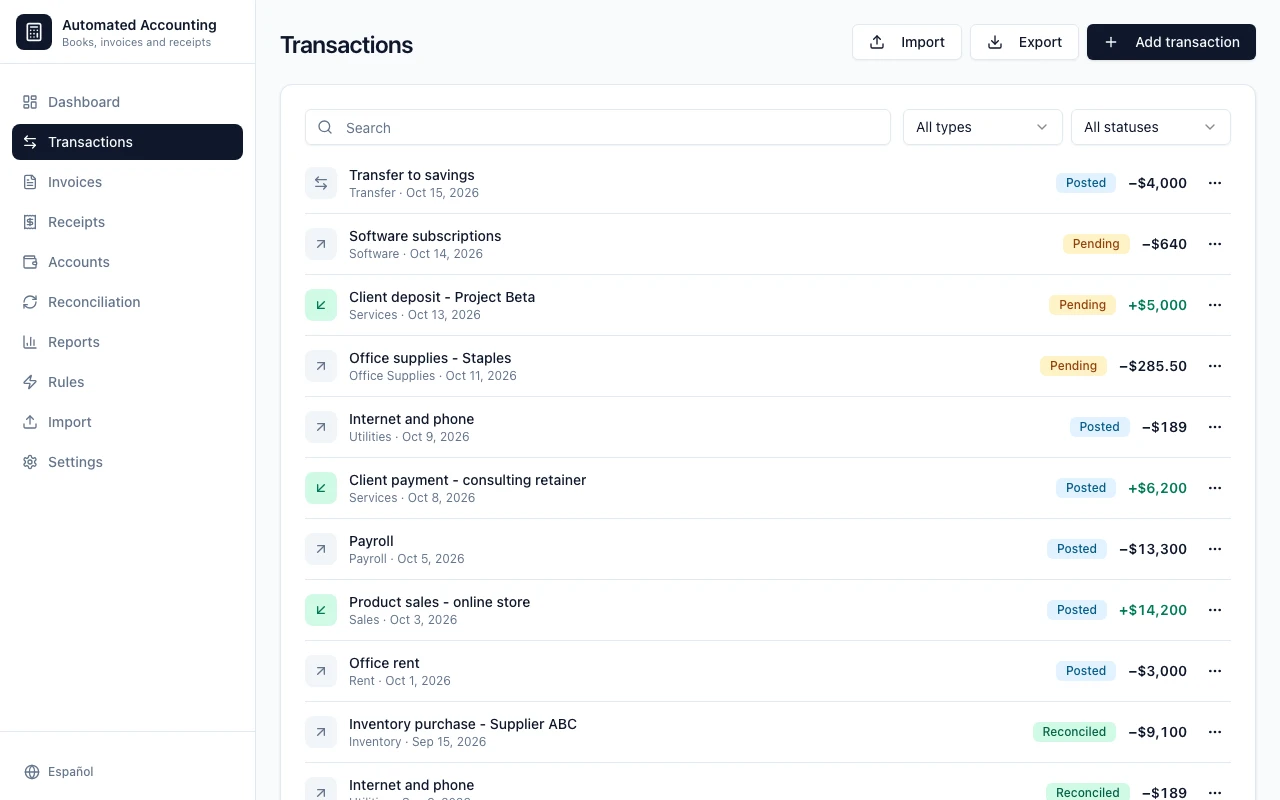This screenshot has width=1280, height=800.
Task: Click the −$13,300 Payroll amount
Action: pyautogui.click(x=1153, y=549)
